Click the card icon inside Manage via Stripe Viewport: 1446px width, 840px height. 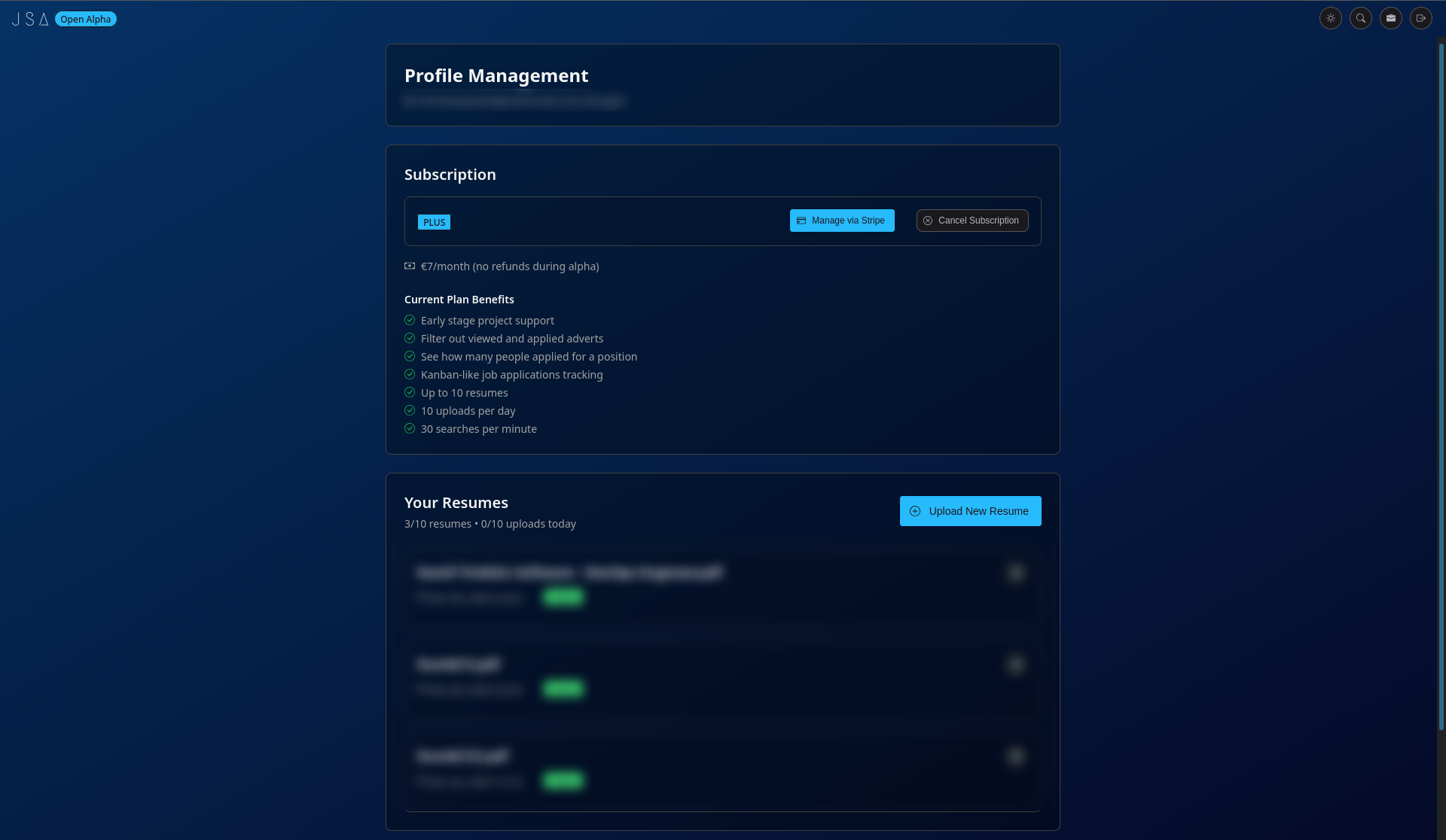[x=801, y=221]
